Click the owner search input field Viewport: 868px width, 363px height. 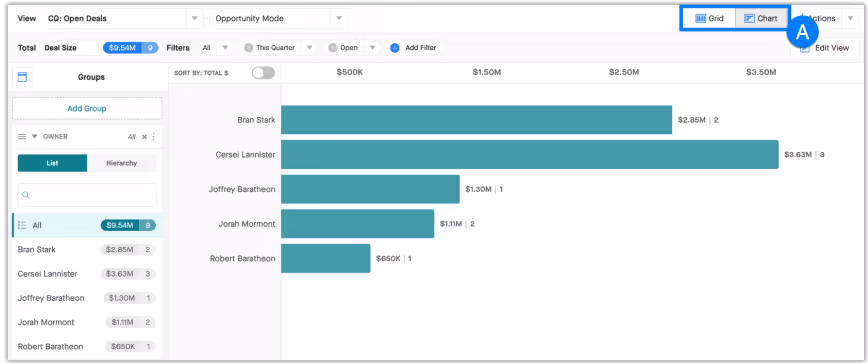tap(87, 195)
